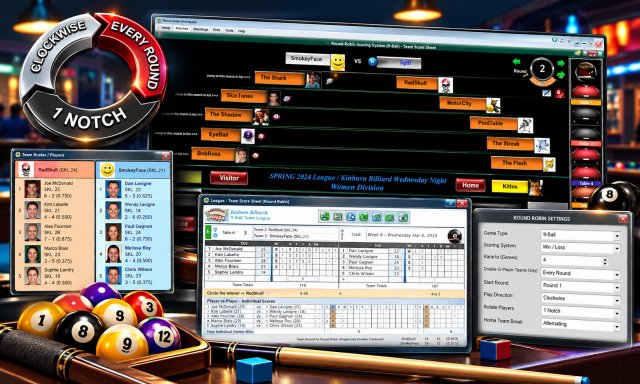640x384 pixels.
Task: Click The Flash team avatar
Action: (x=549, y=164)
